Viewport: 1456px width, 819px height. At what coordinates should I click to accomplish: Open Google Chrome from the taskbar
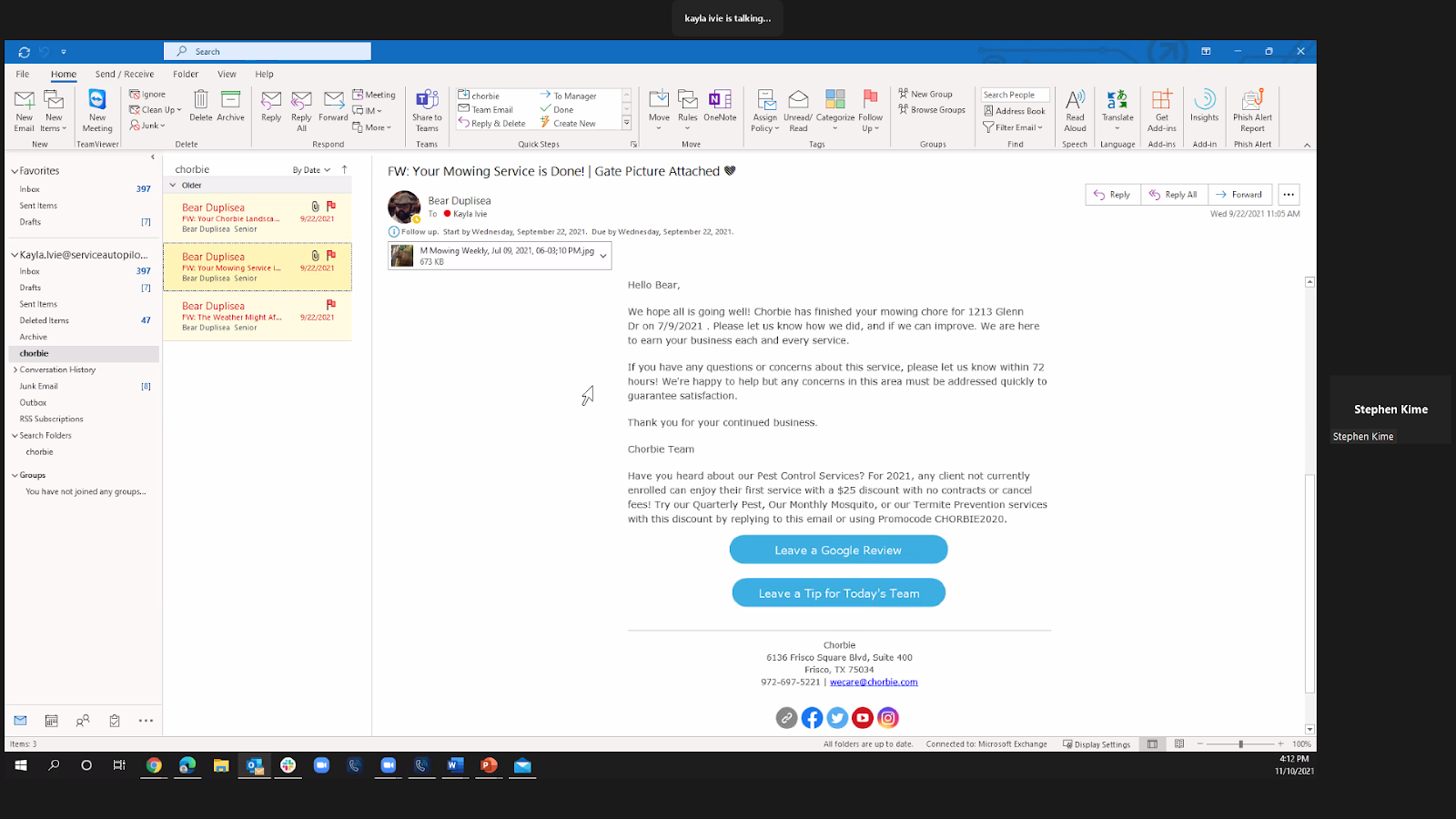[154, 765]
